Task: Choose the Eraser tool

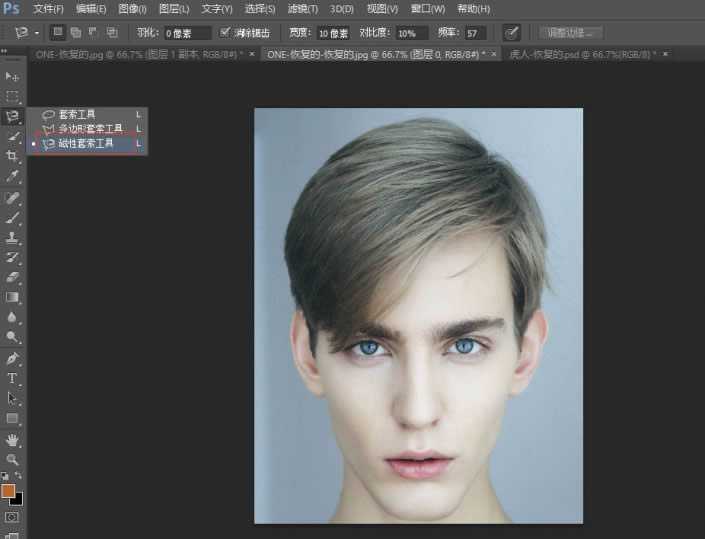Action: (12, 277)
